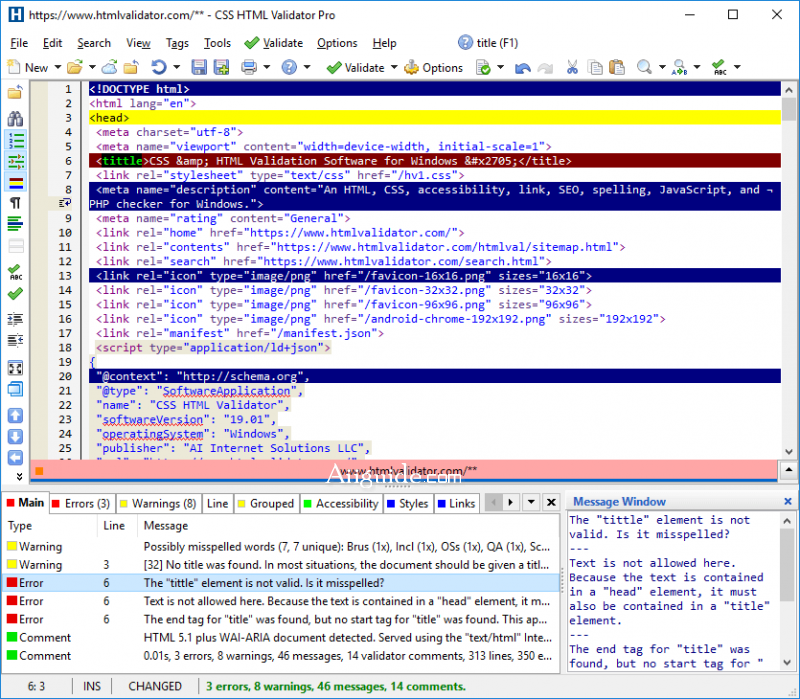Toggle word wrap lines sidebar button
Image resolution: width=800 pixels, height=699 pixels.
[x=15, y=223]
